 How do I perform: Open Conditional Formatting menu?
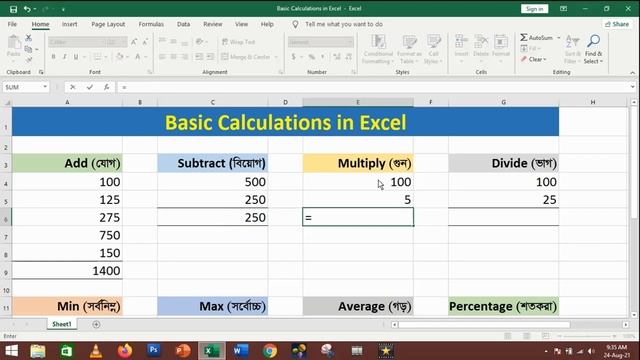tap(378, 49)
